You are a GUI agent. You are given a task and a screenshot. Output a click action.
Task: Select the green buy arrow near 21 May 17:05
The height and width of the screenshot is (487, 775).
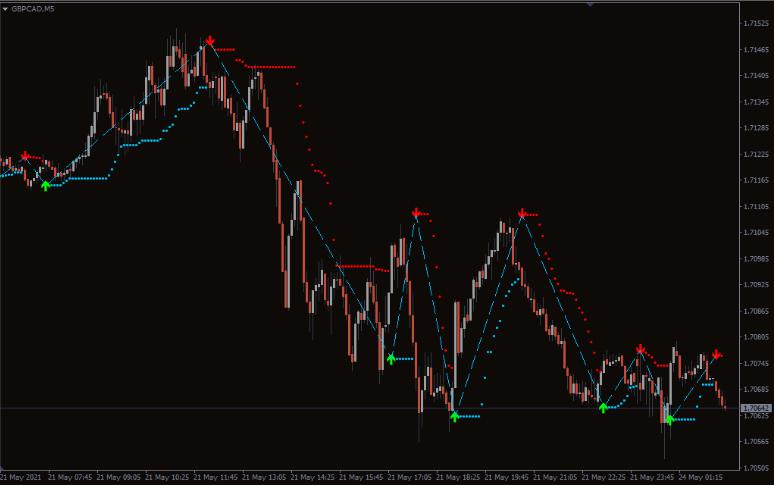click(x=391, y=358)
